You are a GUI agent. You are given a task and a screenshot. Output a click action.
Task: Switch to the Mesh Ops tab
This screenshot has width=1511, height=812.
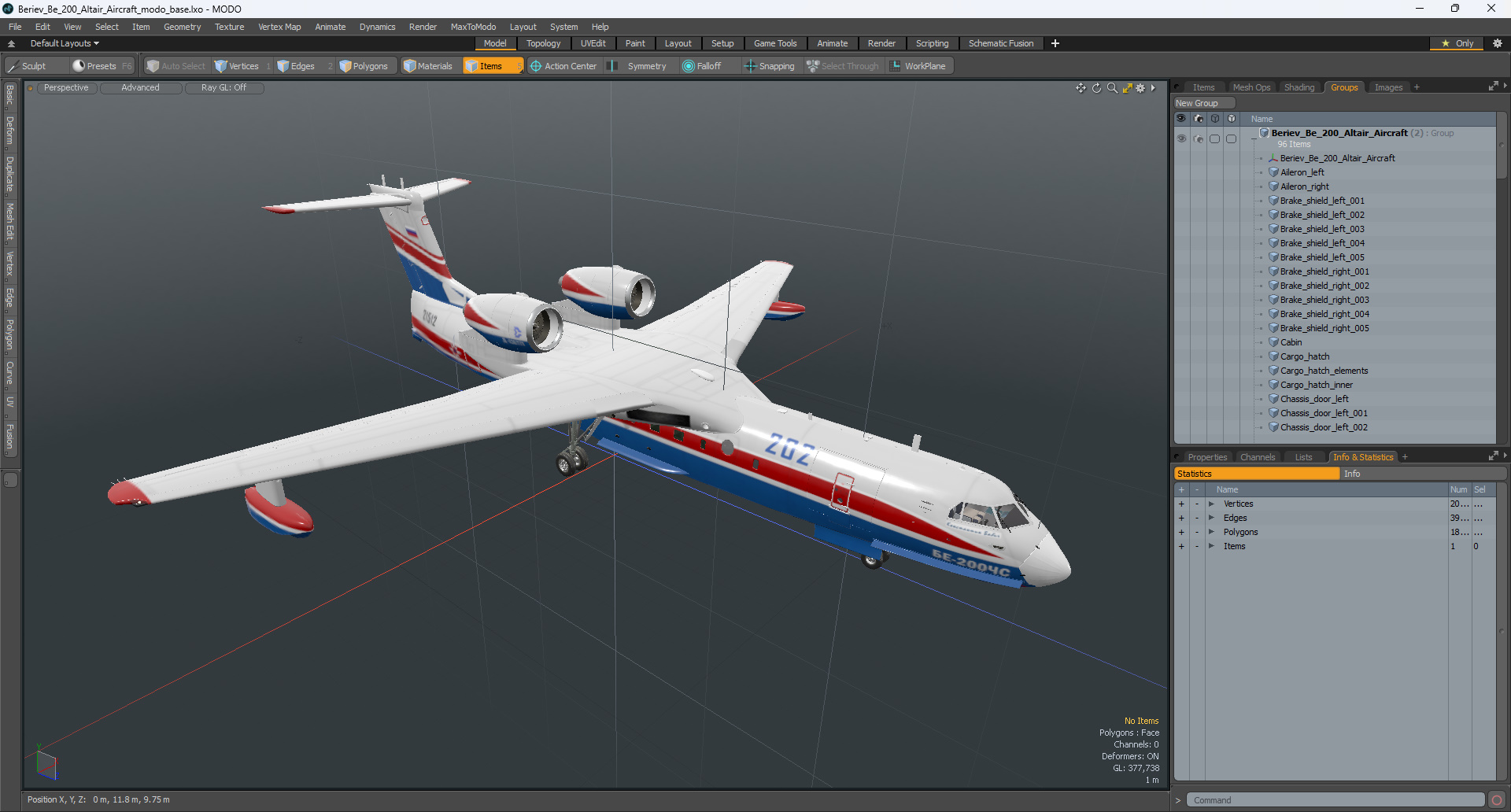point(1251,87)
